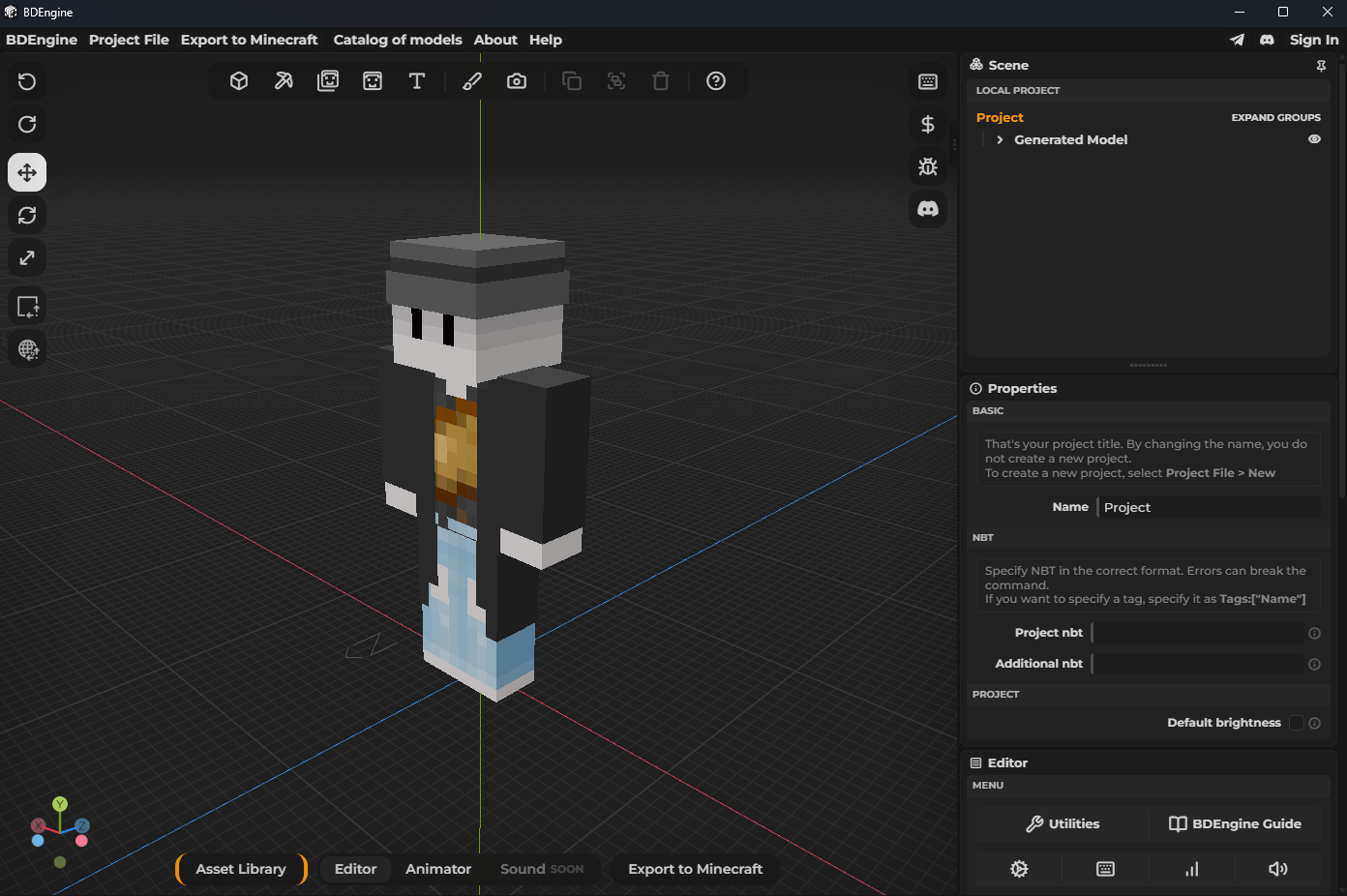Click info icon beside Default brightness
Viewport: 1347px width, 896px height.
pyautogui.click(x=1314, y=724)
